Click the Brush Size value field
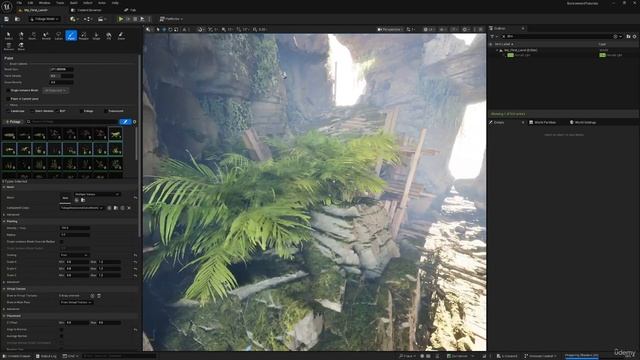 62,69
